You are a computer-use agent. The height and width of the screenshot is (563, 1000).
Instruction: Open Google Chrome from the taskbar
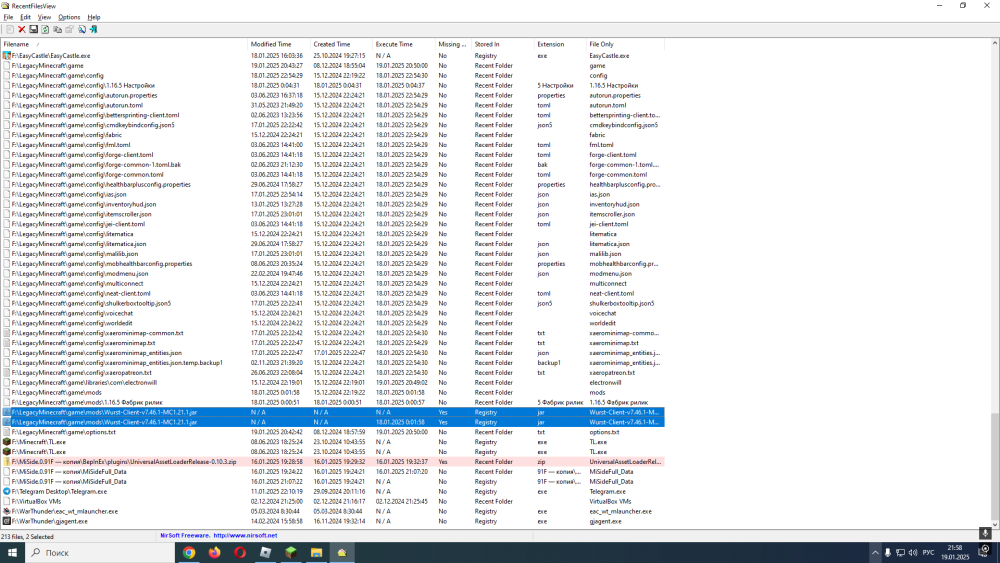pos(189,553)
